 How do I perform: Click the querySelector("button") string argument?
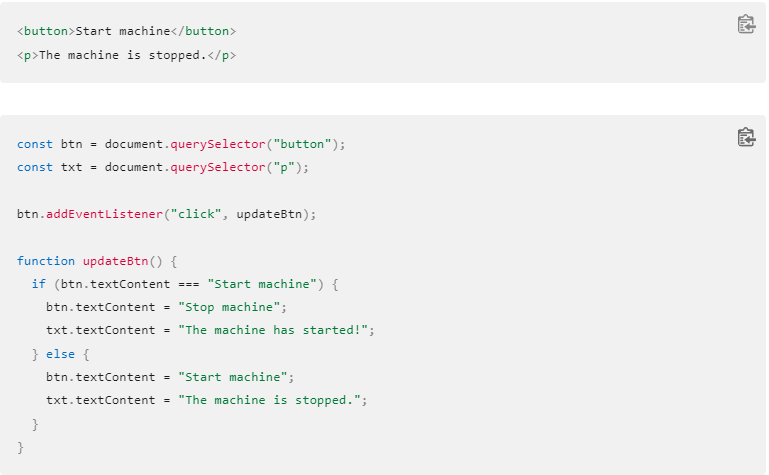click(x=302, y=144)
